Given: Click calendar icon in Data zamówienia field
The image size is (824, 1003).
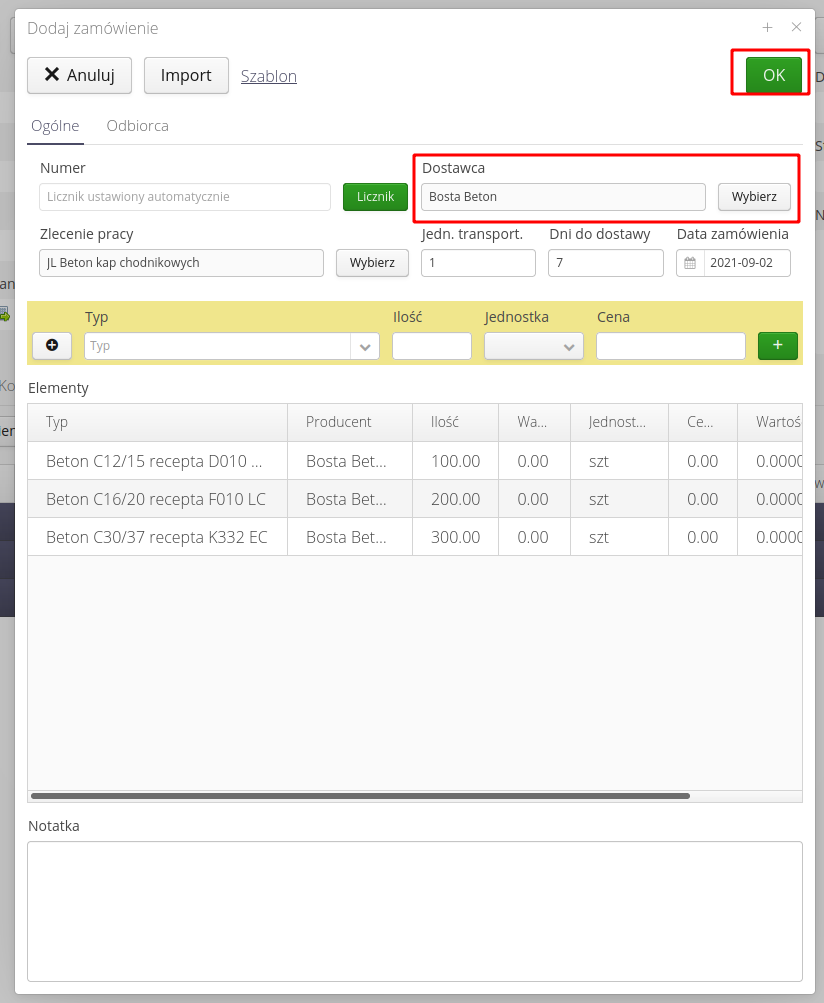Looking at the screenshot, I should (690, 263).
